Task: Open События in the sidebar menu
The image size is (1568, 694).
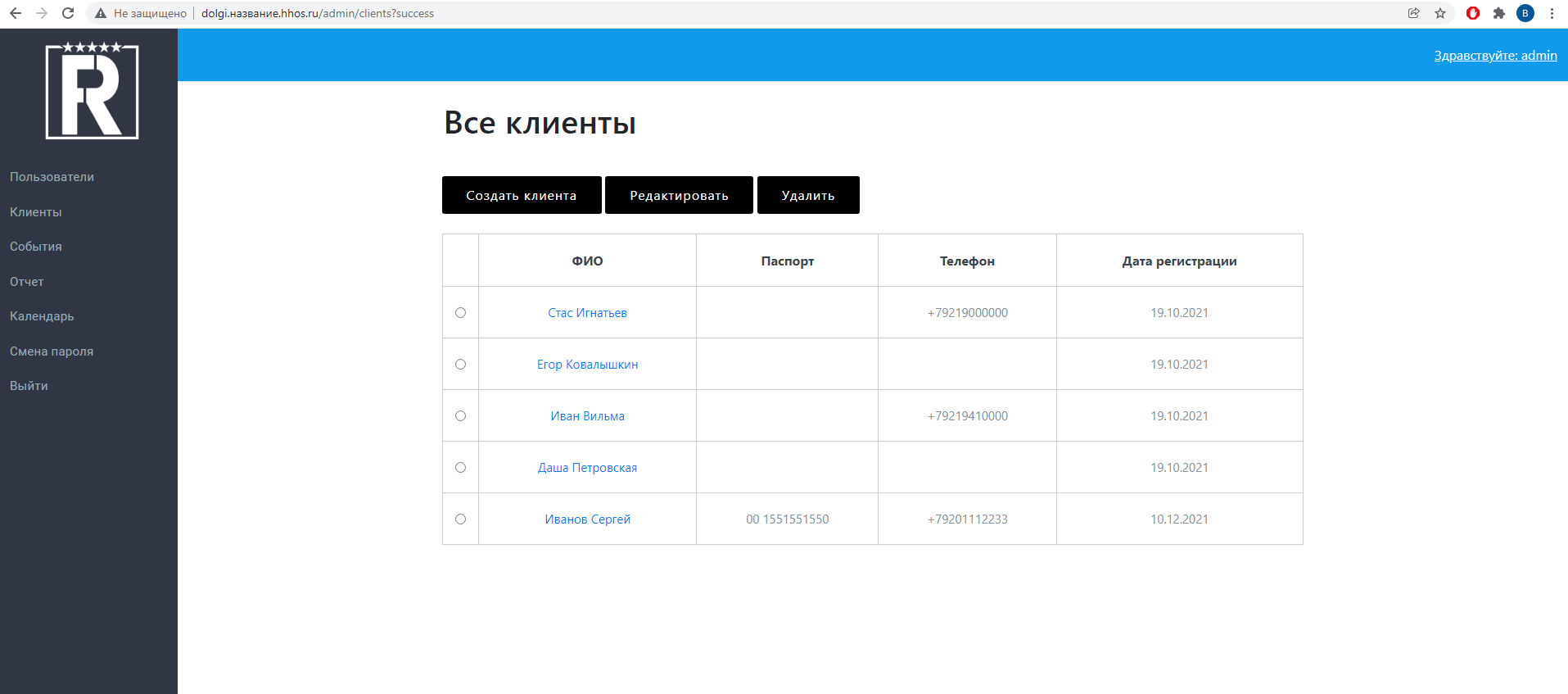Action: tap(36, 247)
